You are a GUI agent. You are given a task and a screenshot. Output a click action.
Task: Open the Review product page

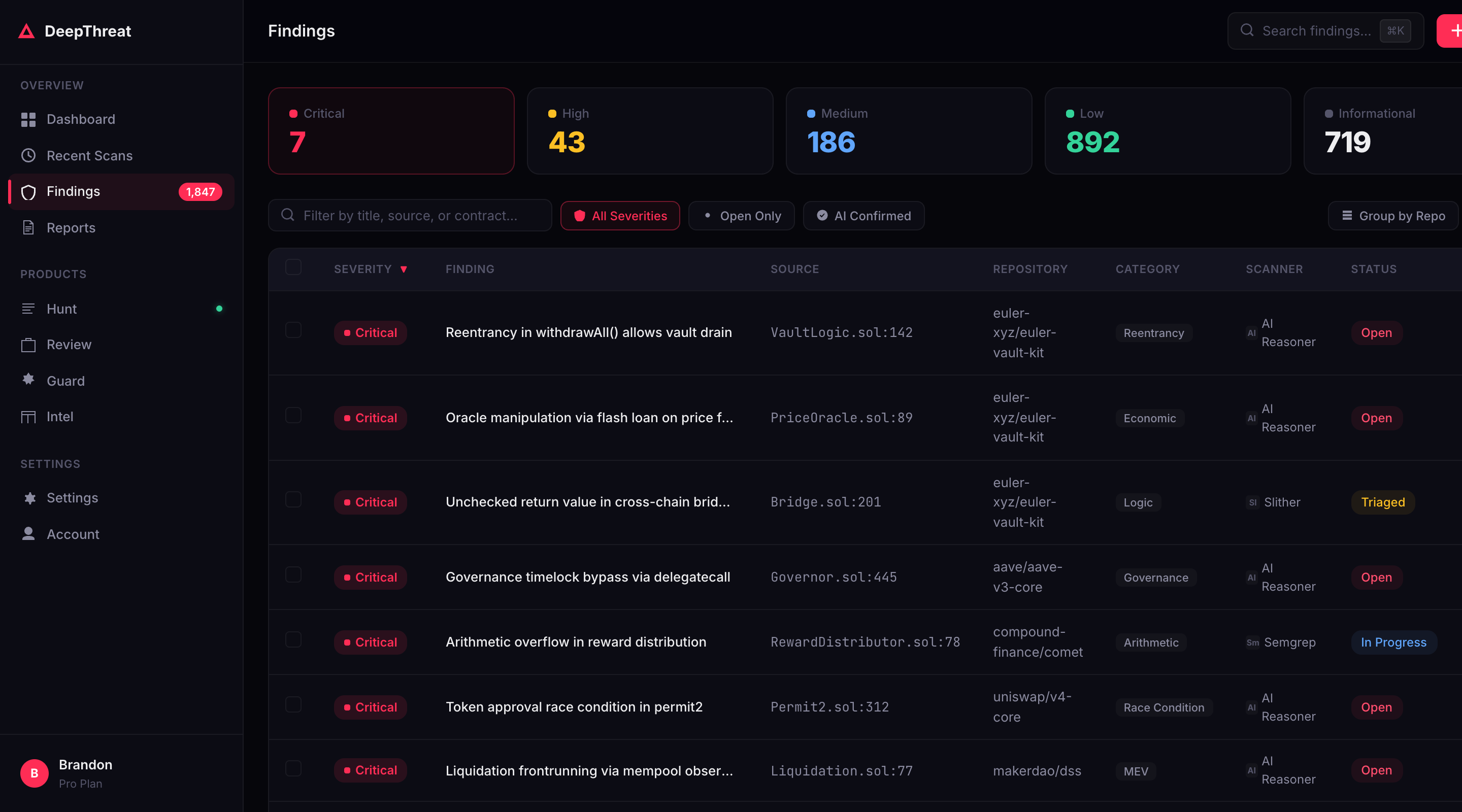tap(69, 345)
